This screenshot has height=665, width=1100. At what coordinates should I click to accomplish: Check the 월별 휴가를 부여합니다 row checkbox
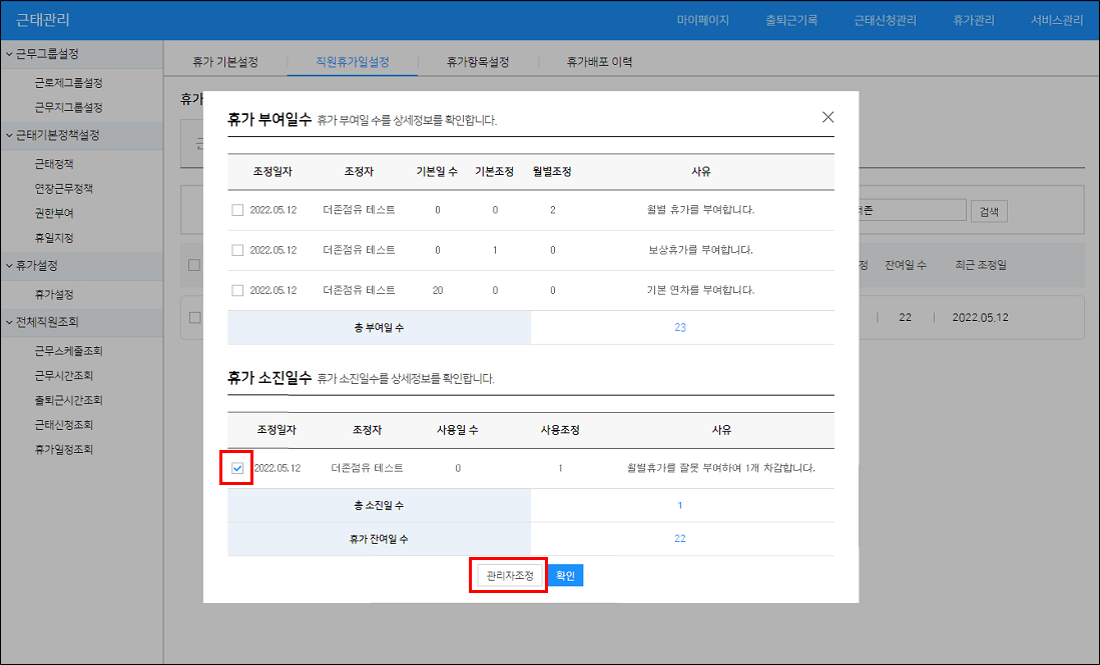pos(237,210)
